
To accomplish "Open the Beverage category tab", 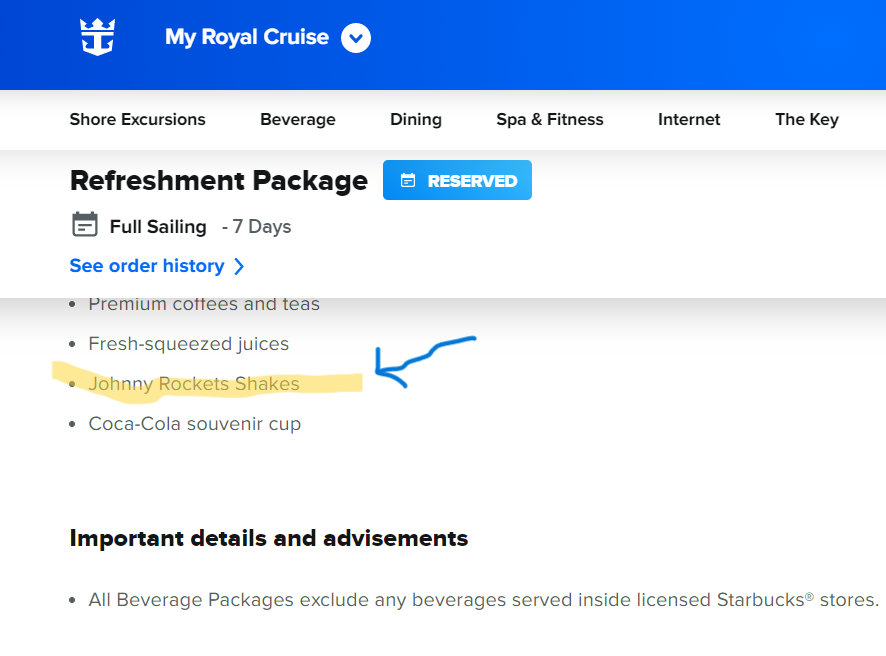I will pos(298,120).
